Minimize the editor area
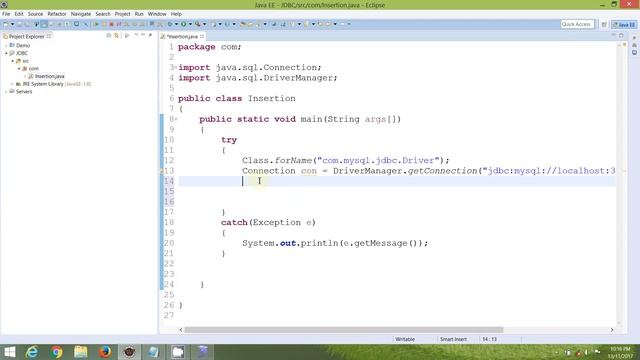Screen dimensions: 640x360 pos(613,36)
